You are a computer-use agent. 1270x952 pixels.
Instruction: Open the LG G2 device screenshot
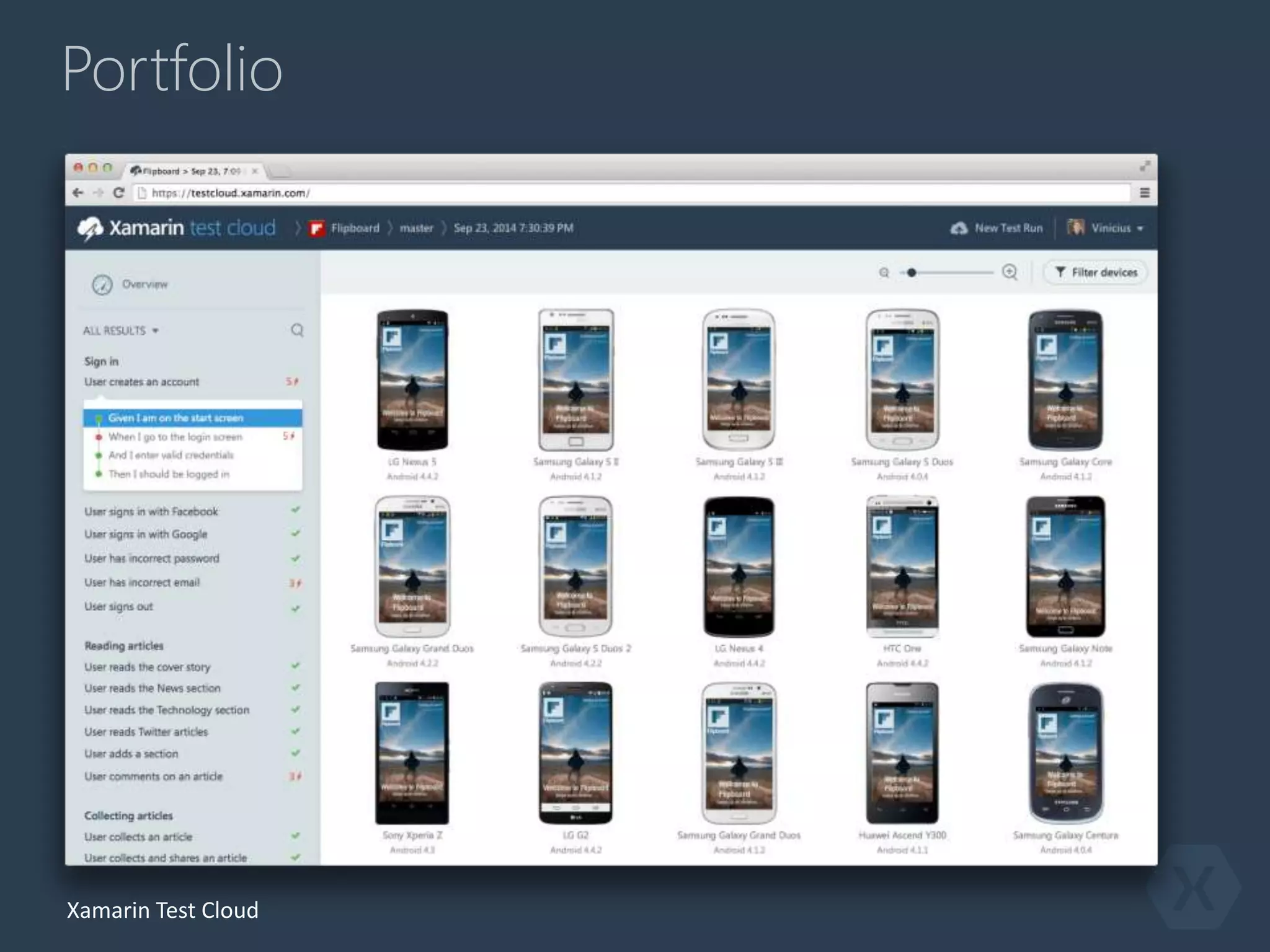(x=576, y=753)
